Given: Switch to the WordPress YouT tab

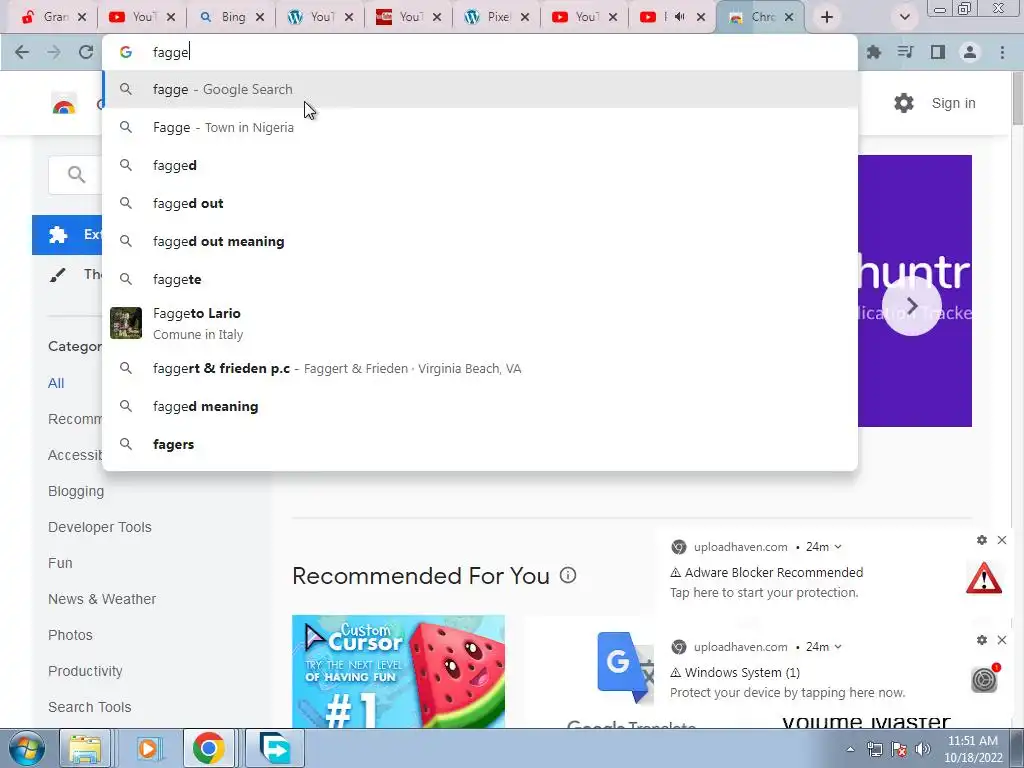Looking at the screenshot, I should point(320,17).
